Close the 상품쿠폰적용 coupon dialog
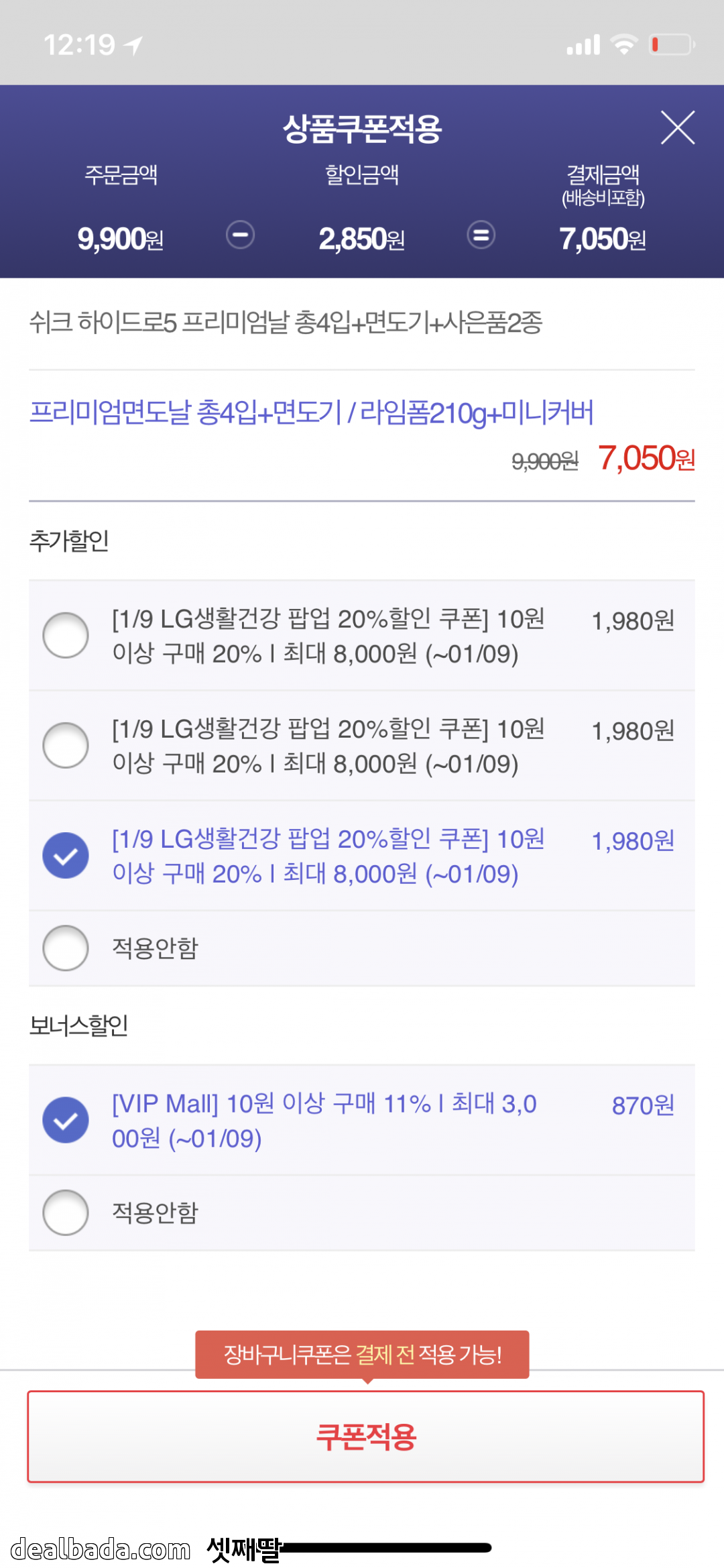 point(677,127)
